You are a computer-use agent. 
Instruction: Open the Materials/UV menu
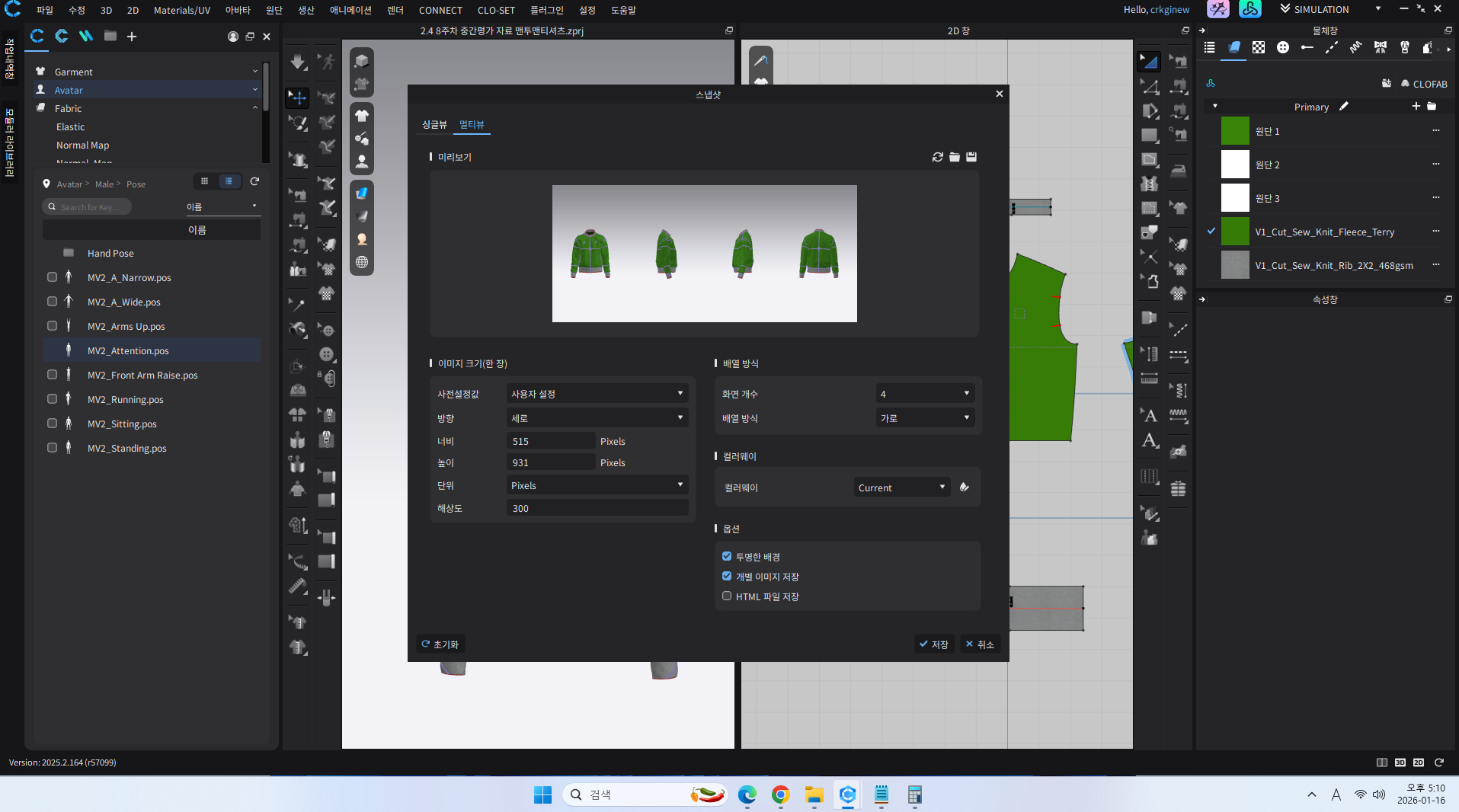[181, 10]
